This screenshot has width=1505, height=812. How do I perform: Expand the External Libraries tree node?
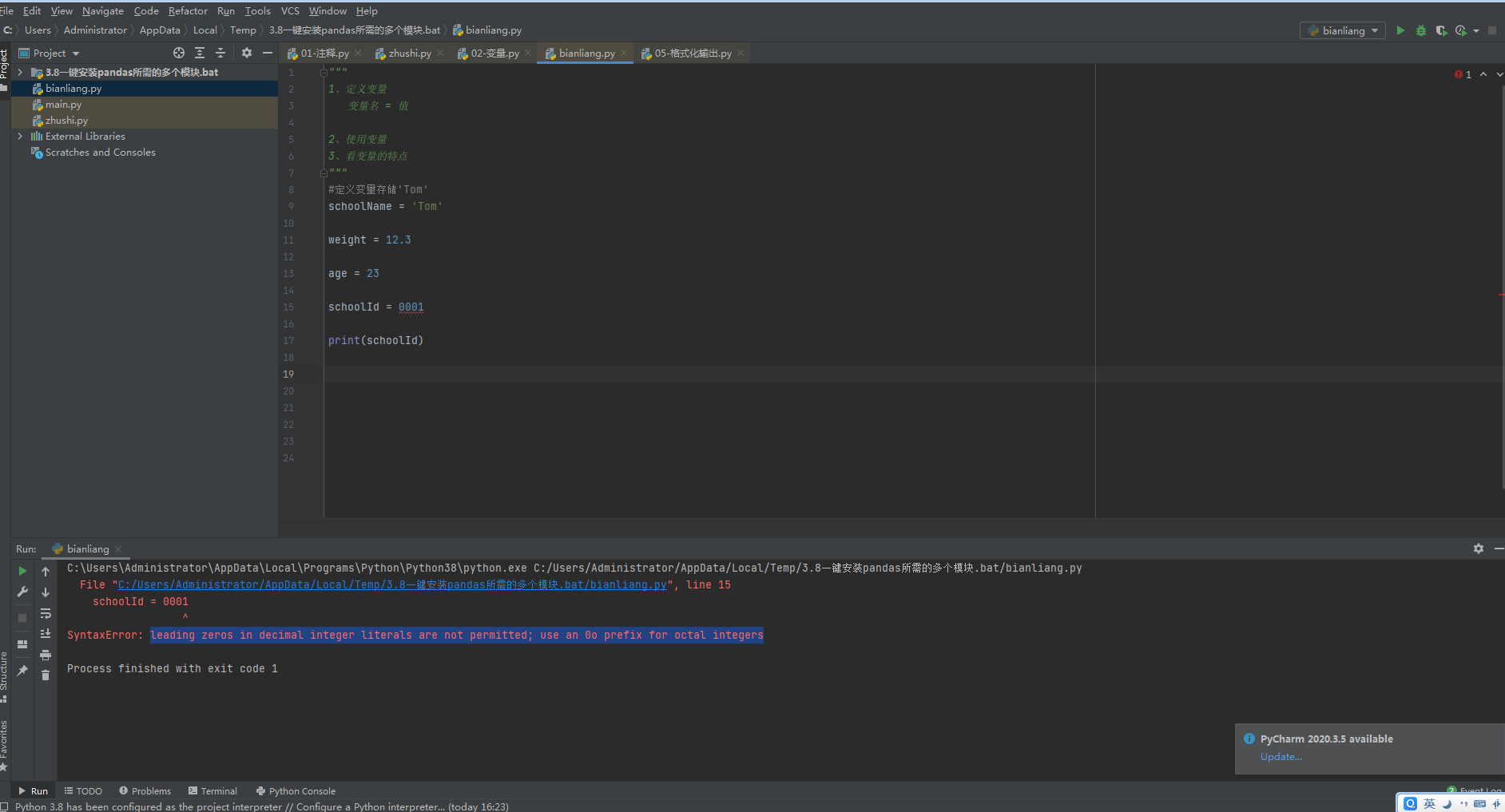coord(20,137)
